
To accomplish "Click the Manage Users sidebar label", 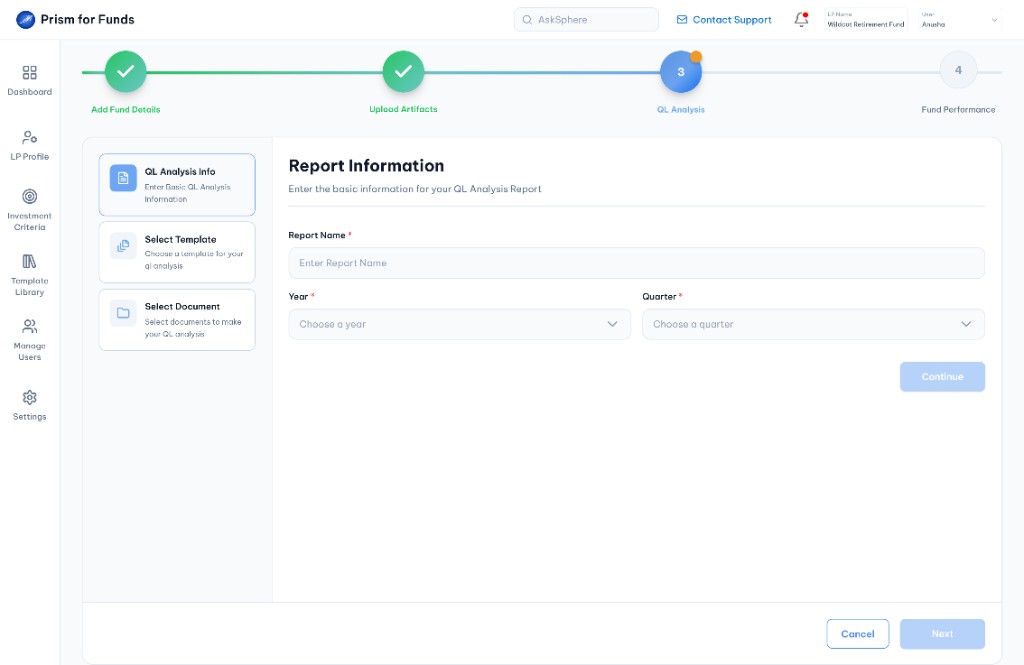I will 29,351.
